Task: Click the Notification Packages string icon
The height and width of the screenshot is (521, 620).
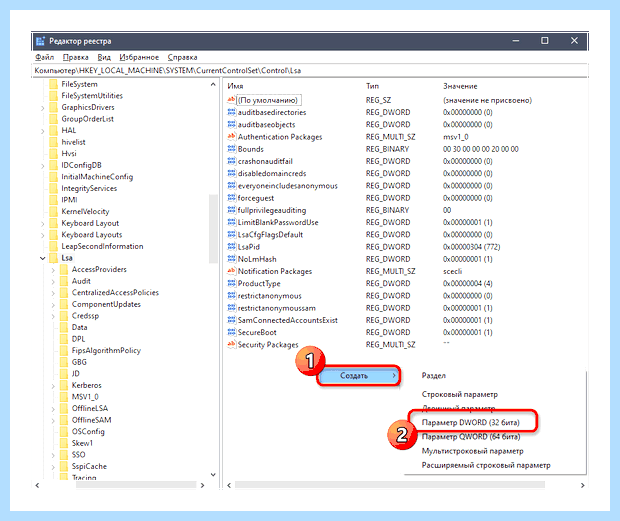Action: click(x=231, y=272)
